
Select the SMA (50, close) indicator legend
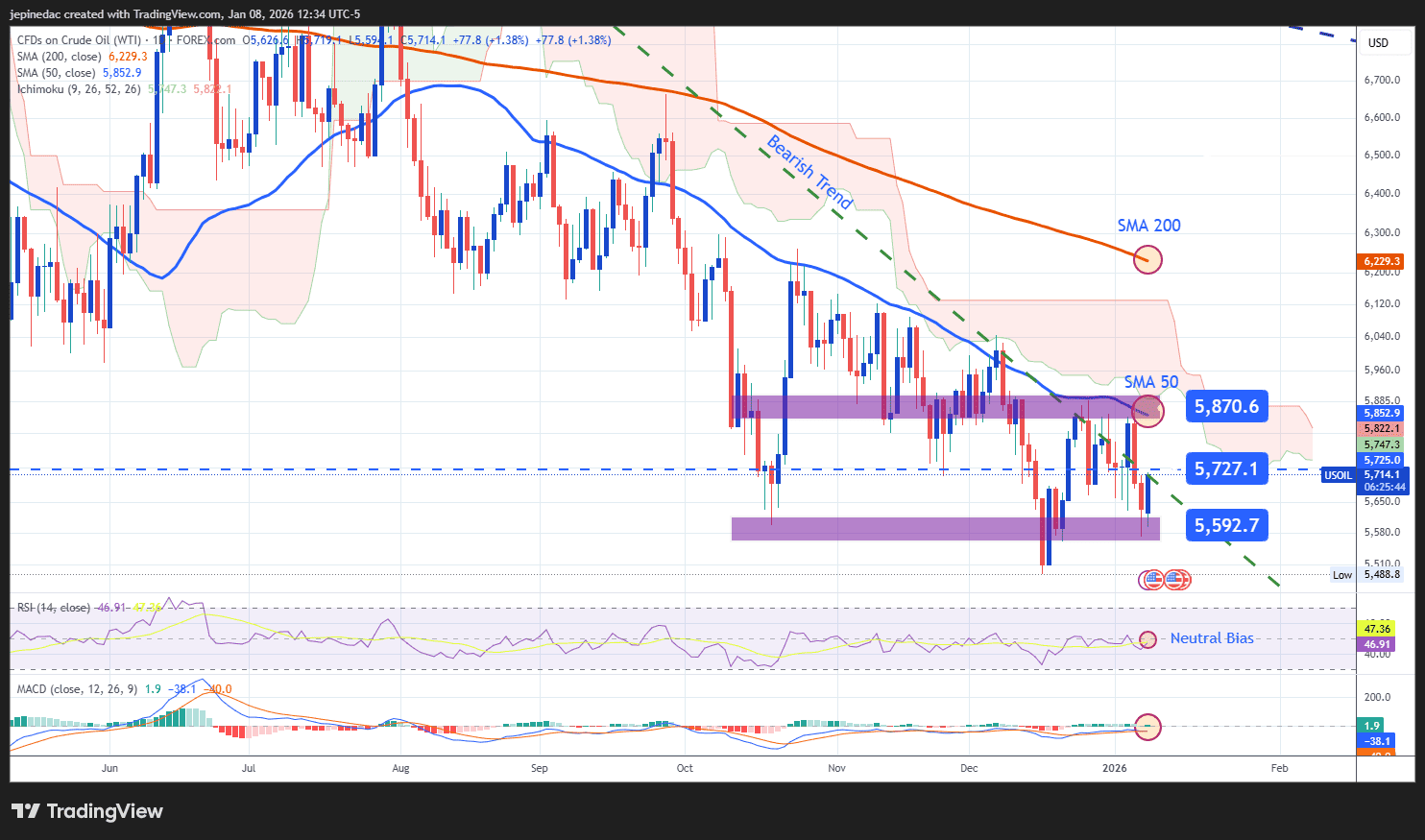coord(56,73)
